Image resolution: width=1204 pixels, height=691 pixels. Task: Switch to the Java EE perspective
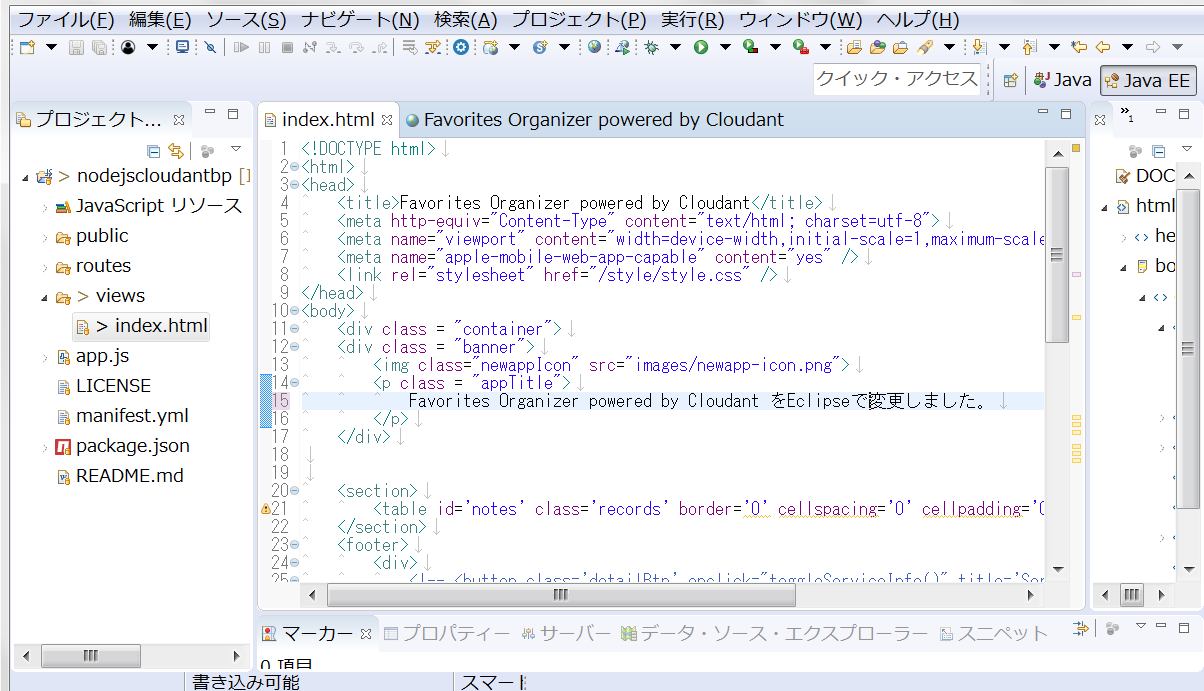tap(1148, 80)
